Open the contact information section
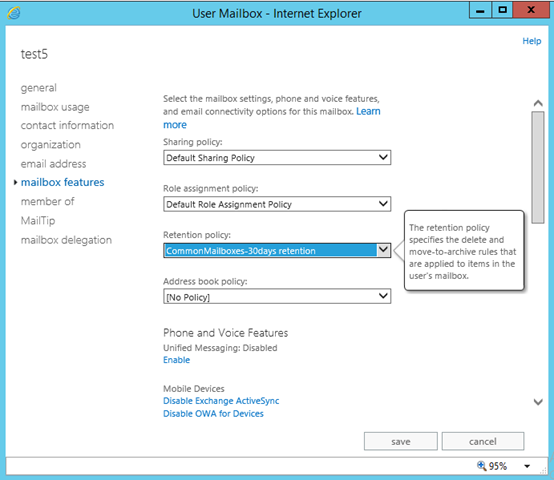The image size is (554, 480). tap(67, 125)
